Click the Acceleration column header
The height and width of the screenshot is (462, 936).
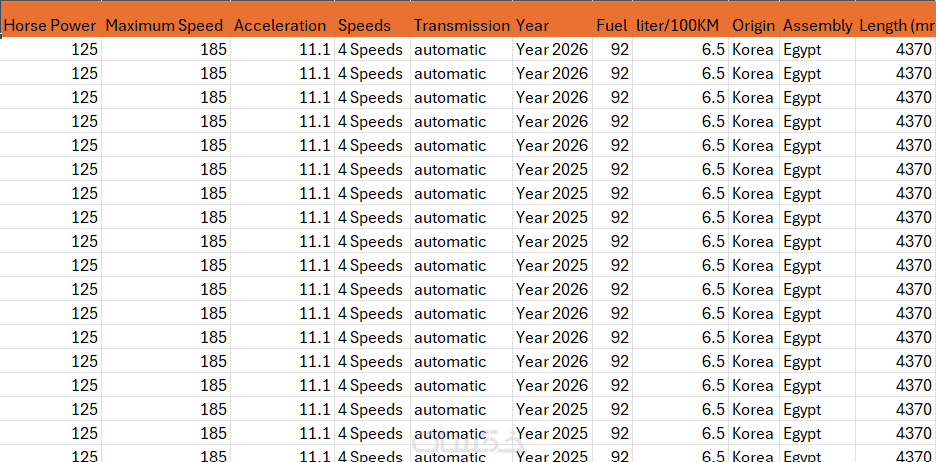tap(280, 25)
